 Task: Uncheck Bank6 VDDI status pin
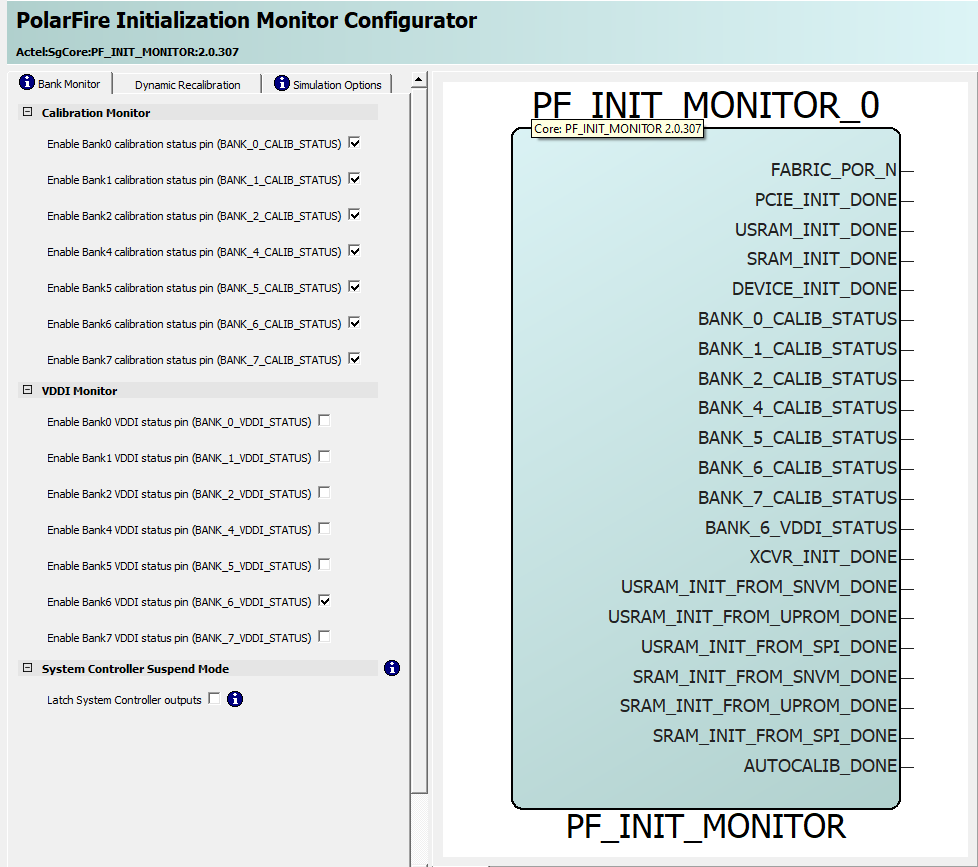click(324, 601)
